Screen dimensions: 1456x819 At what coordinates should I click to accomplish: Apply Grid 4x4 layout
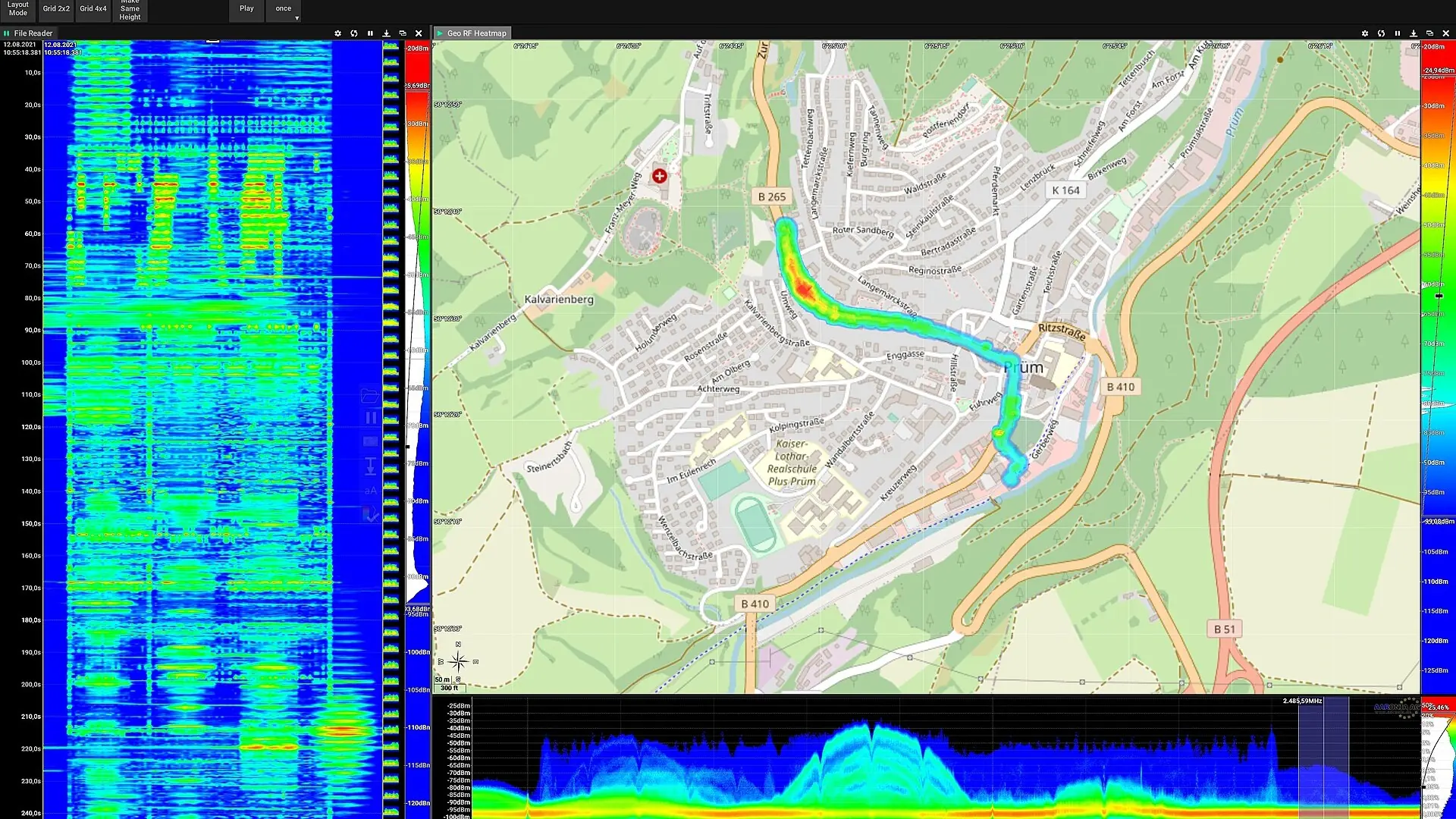click(x=93, y=9)
